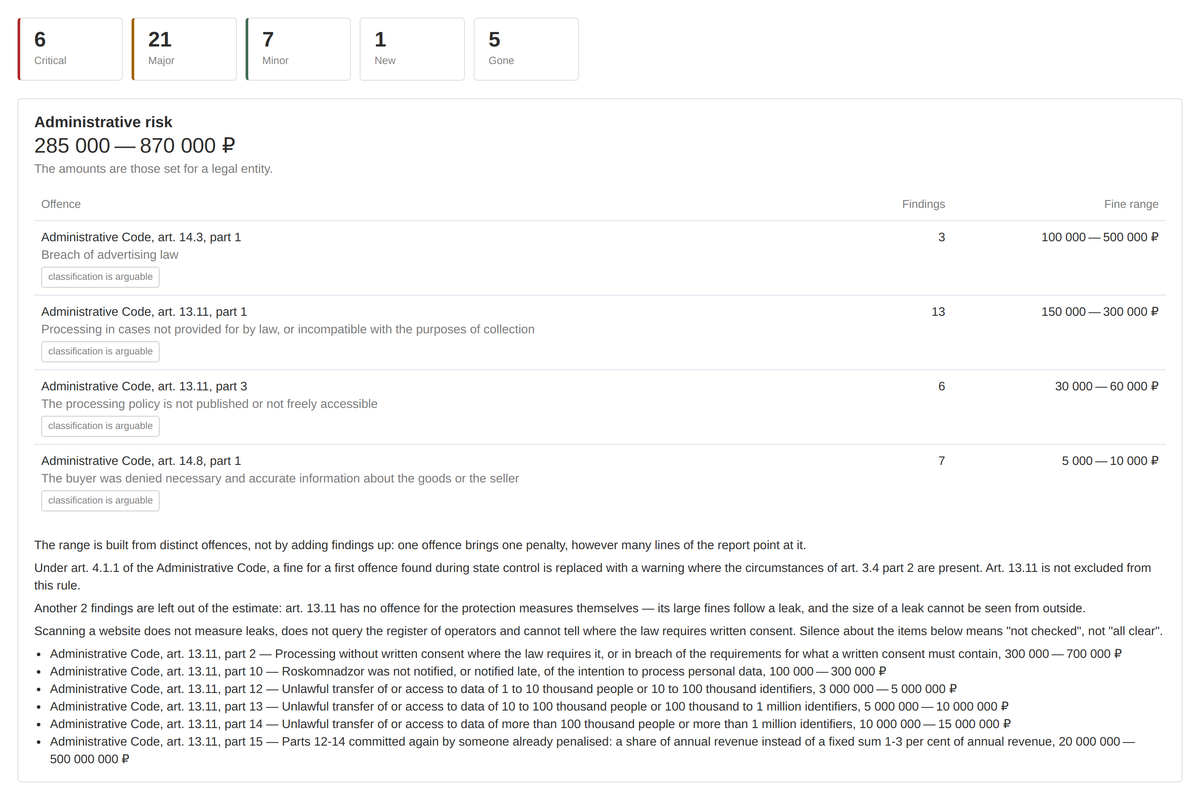Open the Critical findings card
The image size is (1200, 800).
click(x=70, y=49)
